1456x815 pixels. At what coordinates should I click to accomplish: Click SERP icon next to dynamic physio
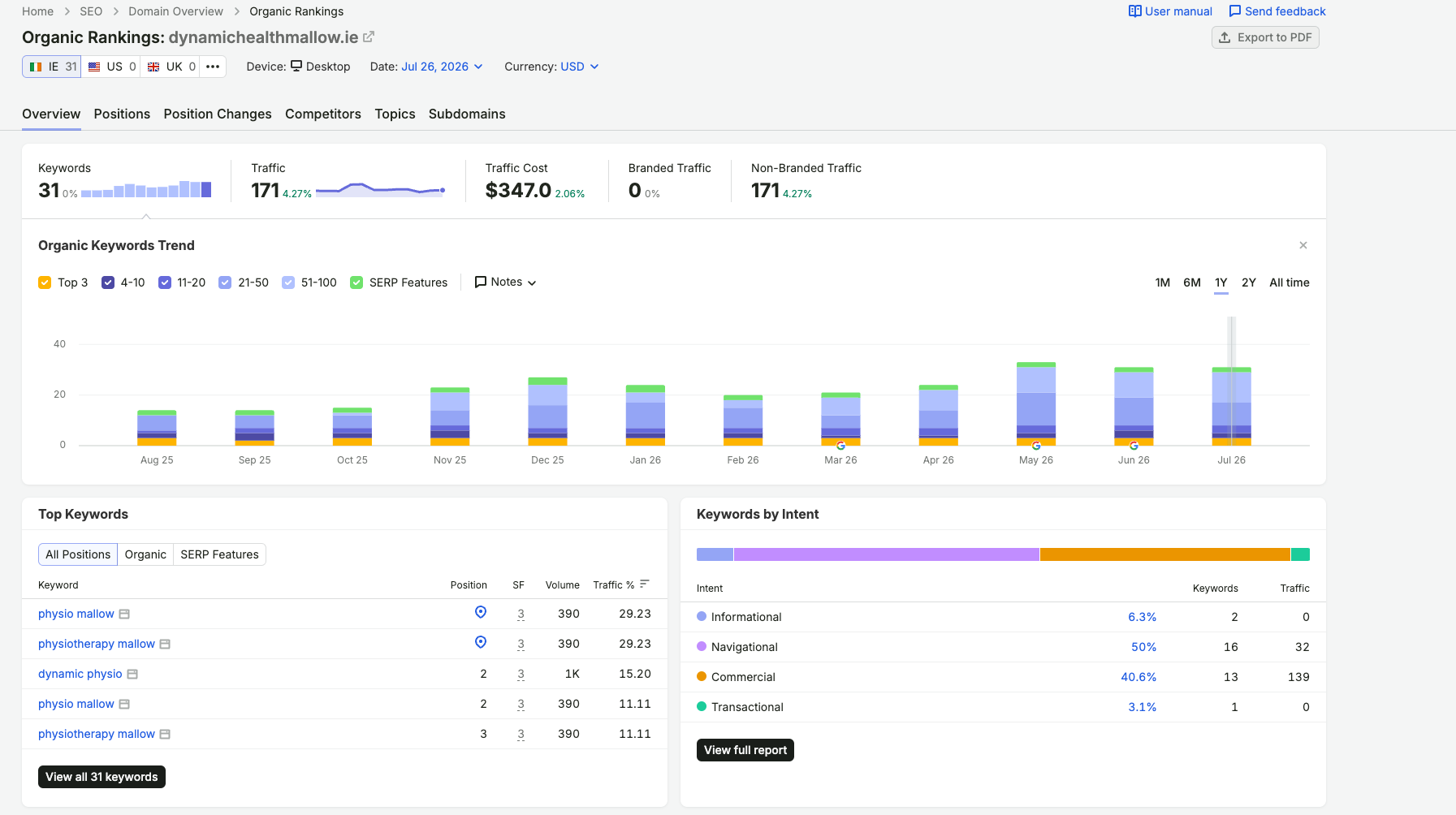click(x=132, y=674)
